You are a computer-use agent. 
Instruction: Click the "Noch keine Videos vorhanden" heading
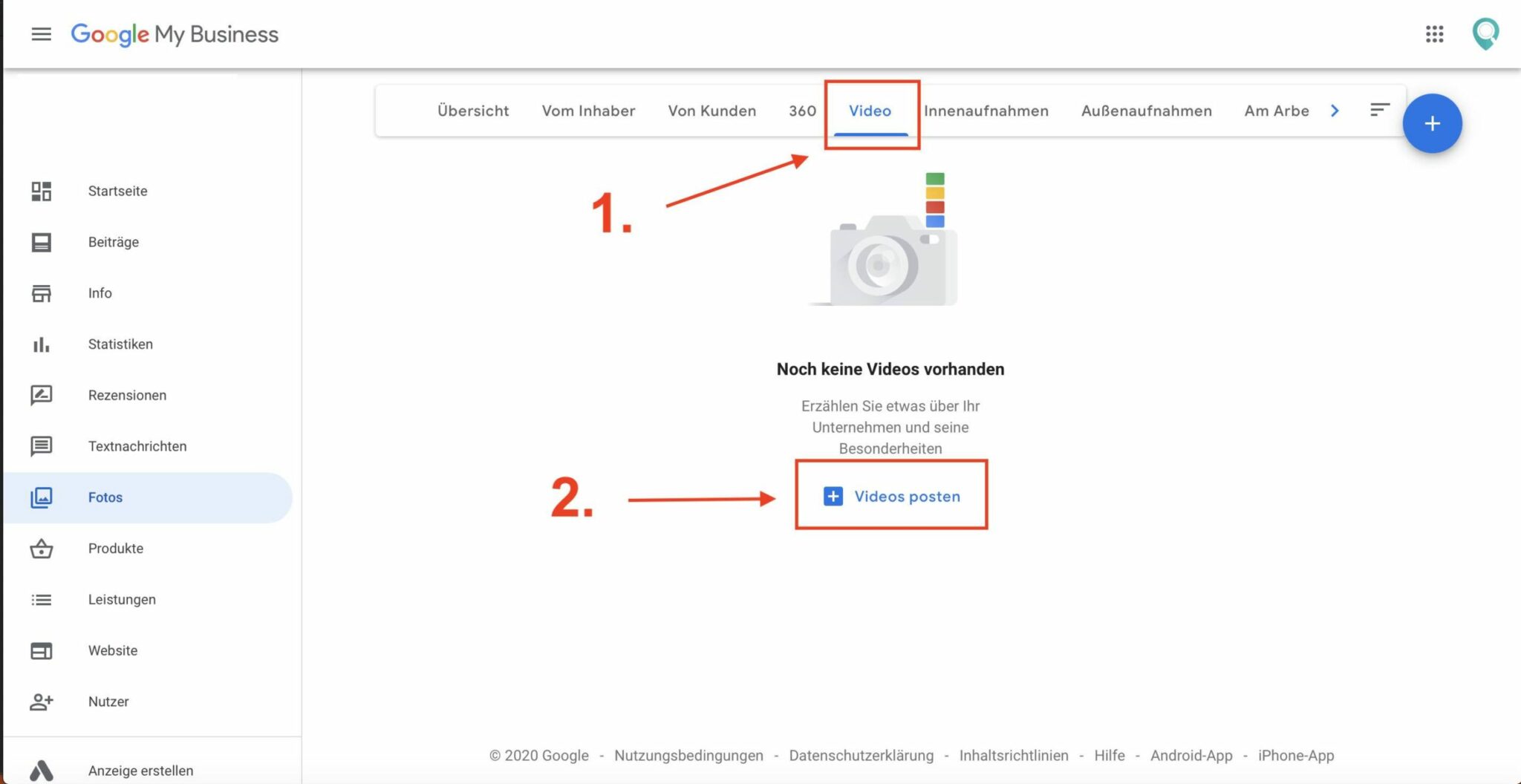click(x=890, y=369)
